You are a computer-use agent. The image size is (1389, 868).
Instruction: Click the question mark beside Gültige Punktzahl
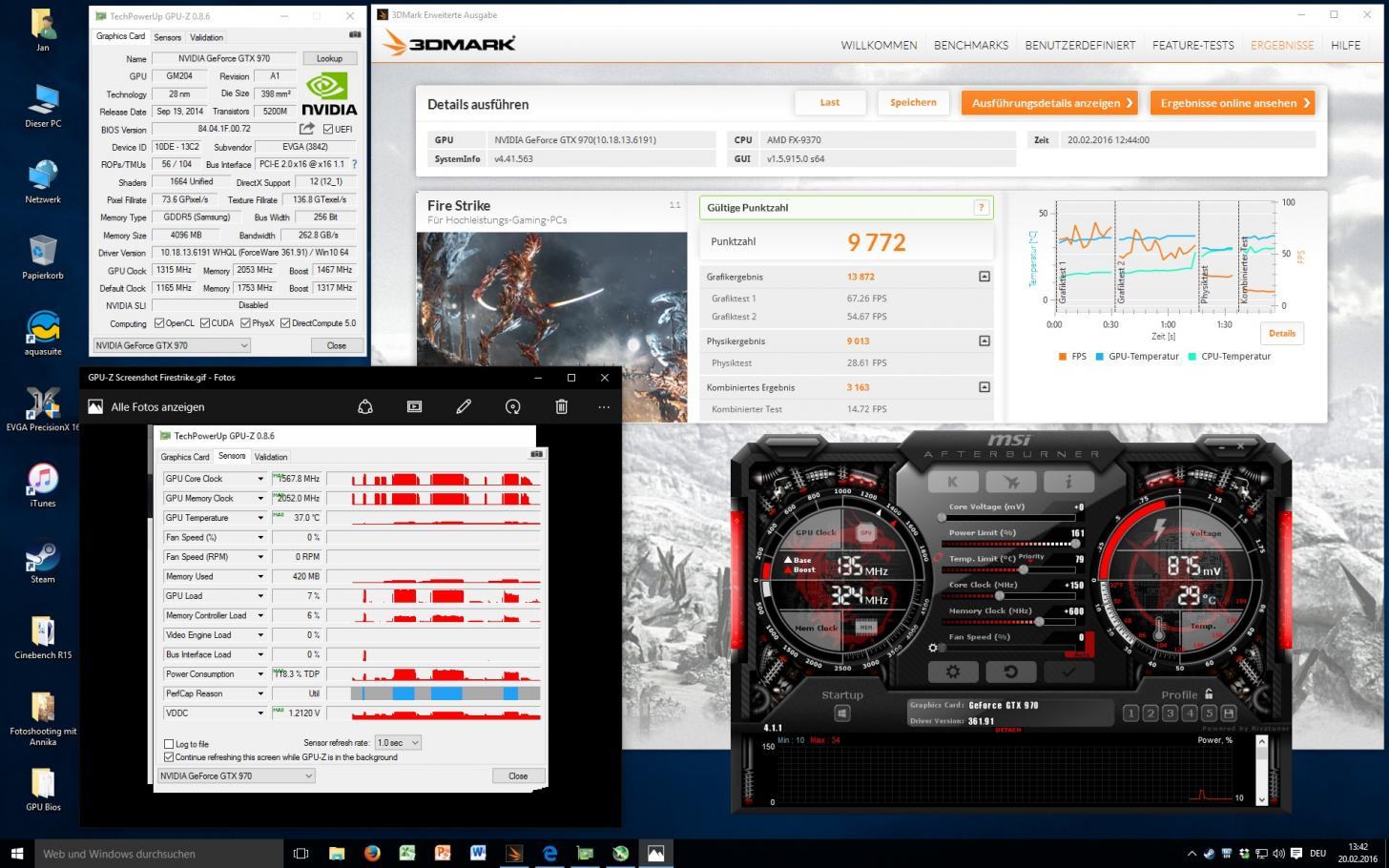pos(980,207)
